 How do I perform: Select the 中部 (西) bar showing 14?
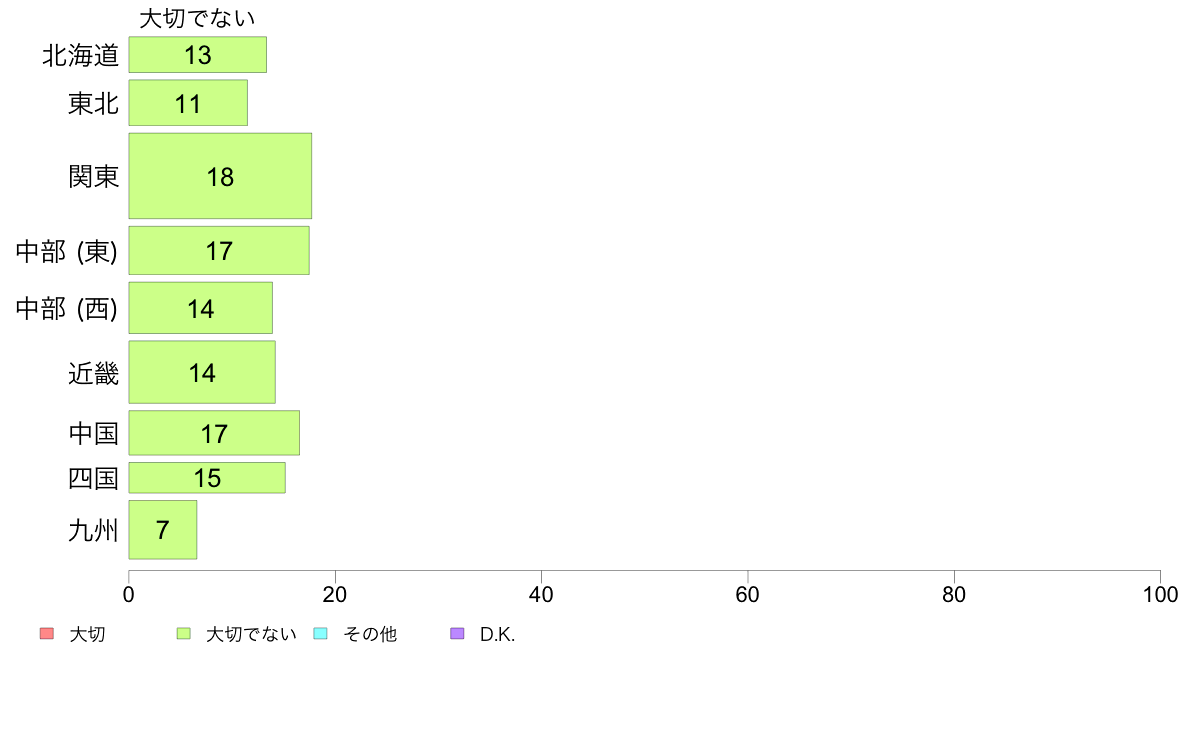tap(201, 308)
